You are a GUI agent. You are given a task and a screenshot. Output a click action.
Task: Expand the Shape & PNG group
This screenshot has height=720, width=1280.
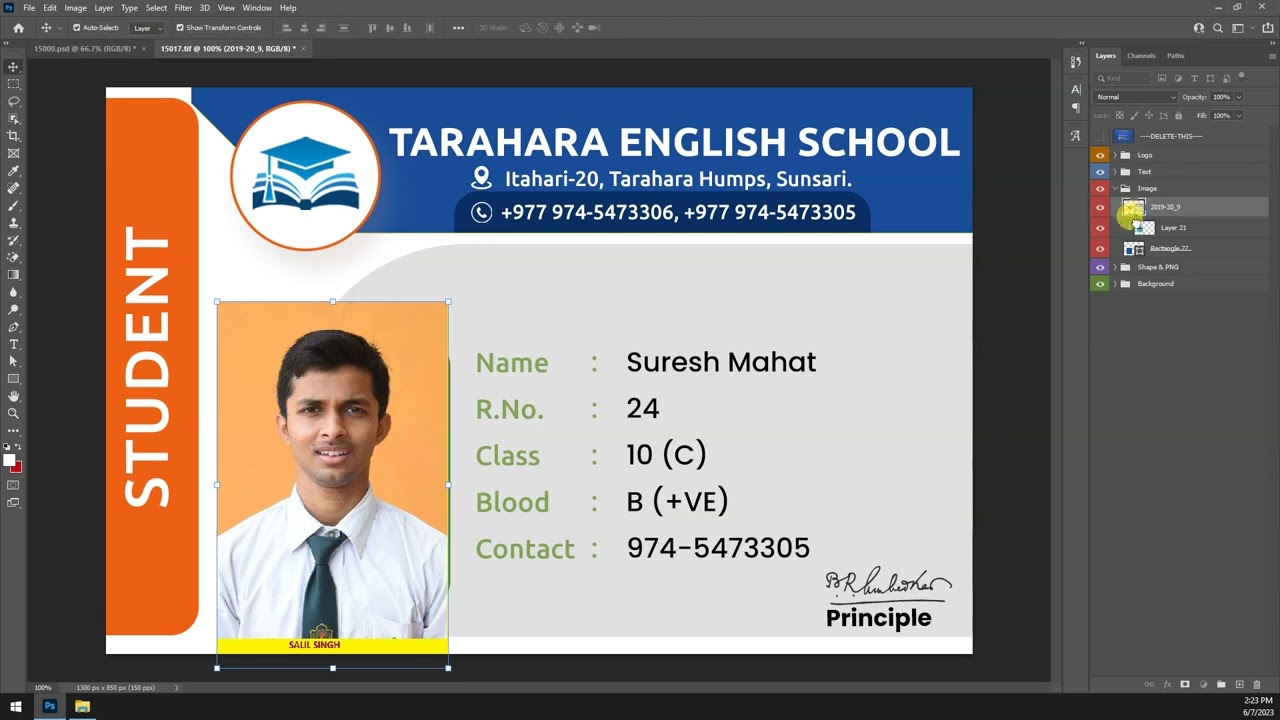coord(1115,267)
